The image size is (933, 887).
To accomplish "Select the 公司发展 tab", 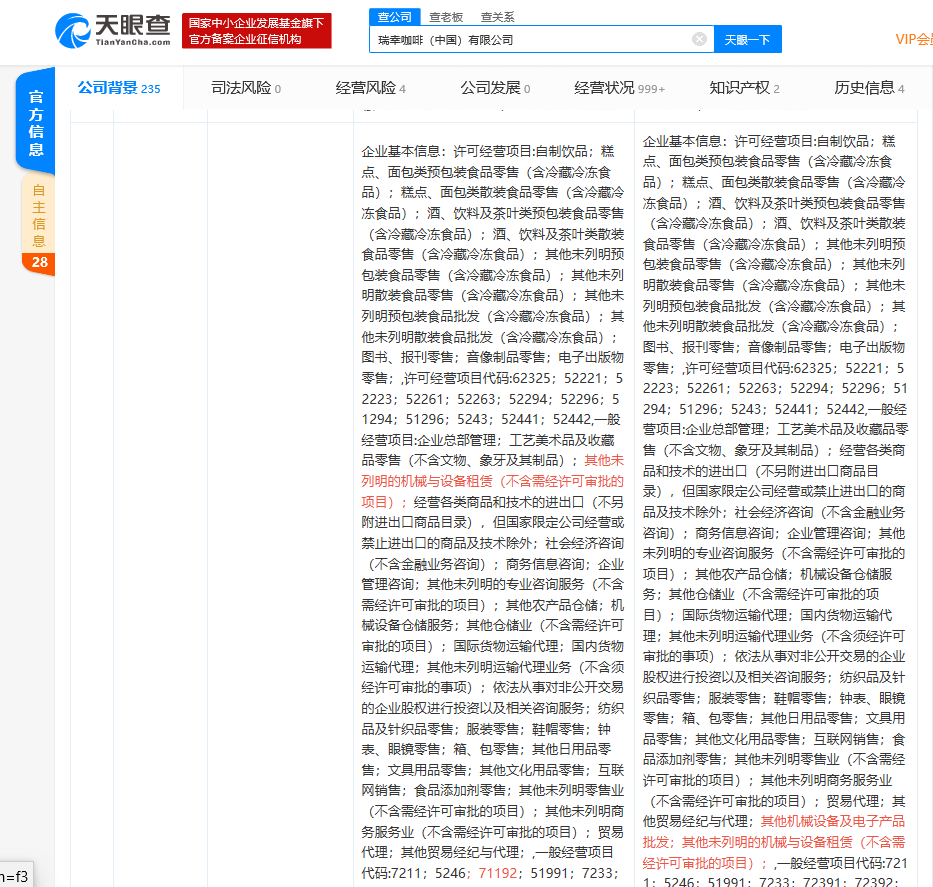I will click(495, 88).
